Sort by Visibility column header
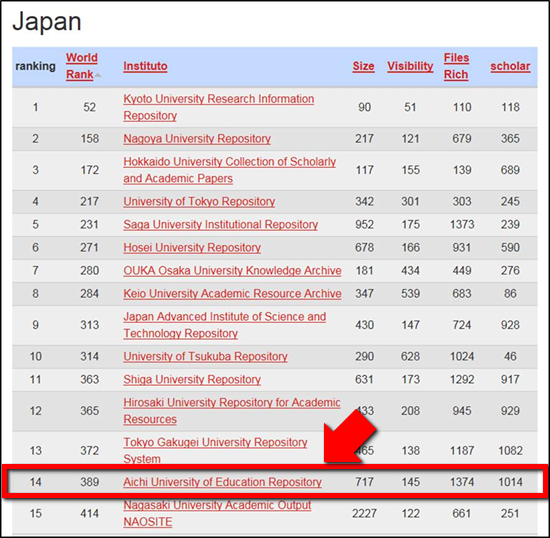Viewport: 550px width, 538px height. point(410,66)
